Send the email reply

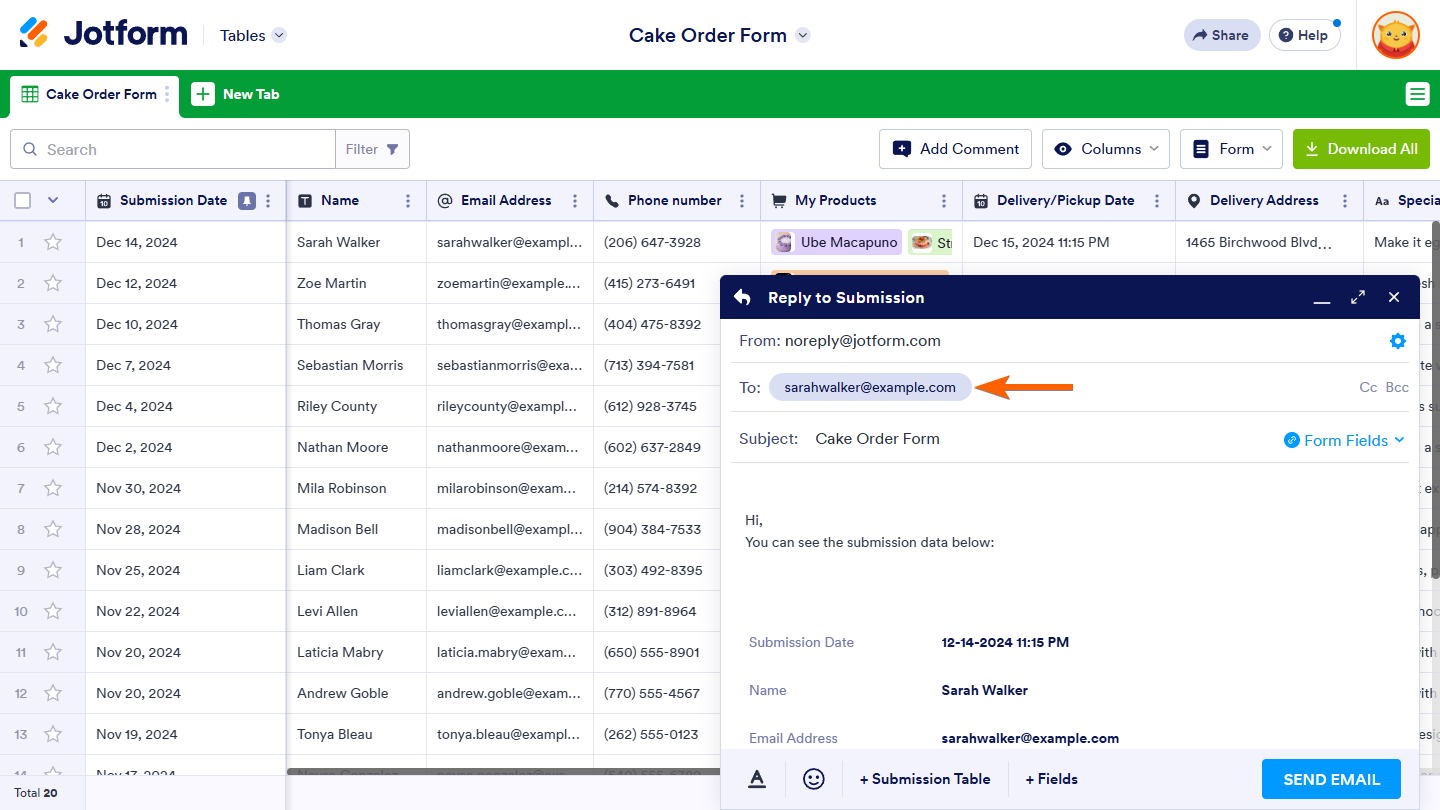point(1331,779)
